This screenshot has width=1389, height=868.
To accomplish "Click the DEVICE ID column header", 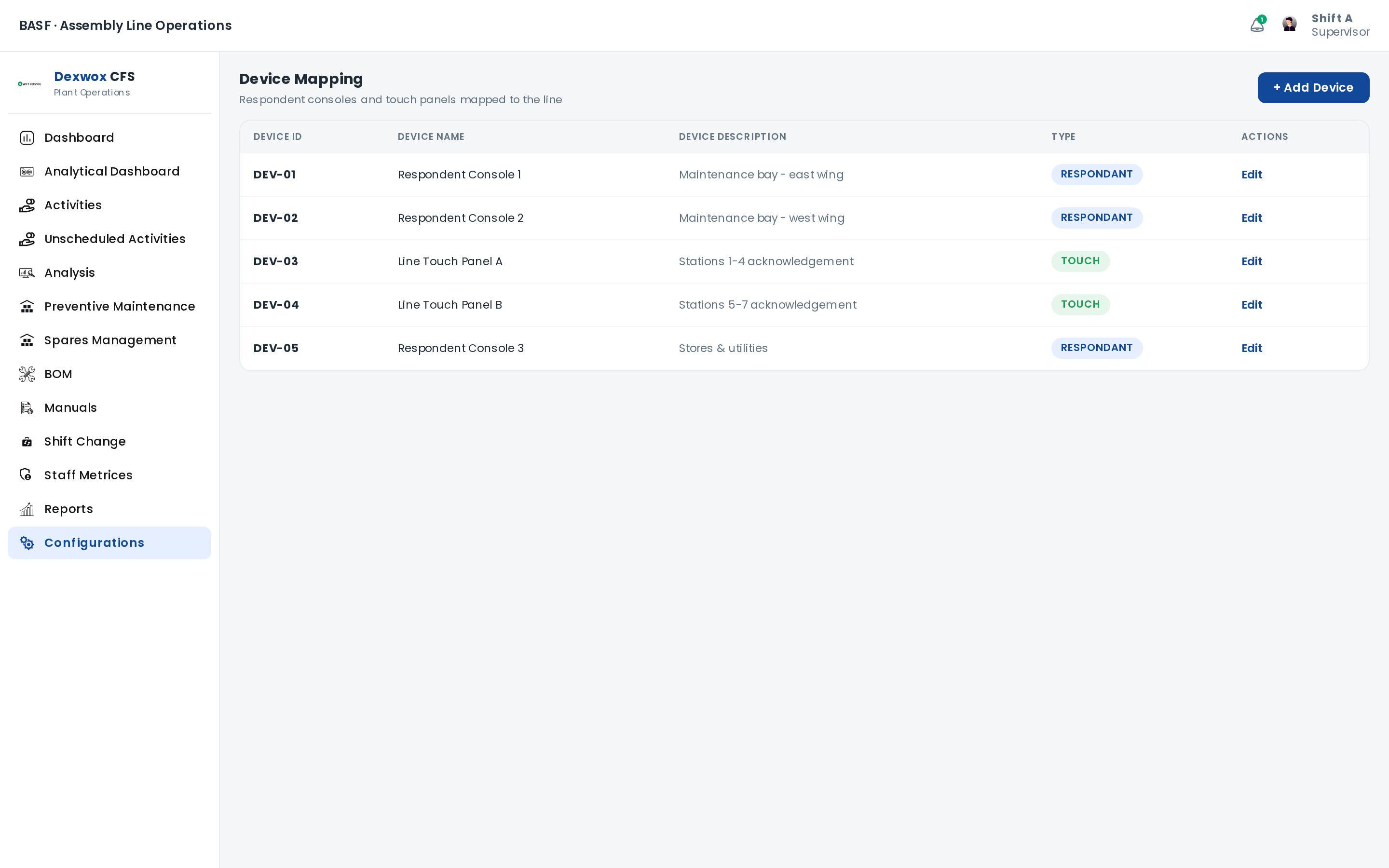I will click(x=277, y=136).
